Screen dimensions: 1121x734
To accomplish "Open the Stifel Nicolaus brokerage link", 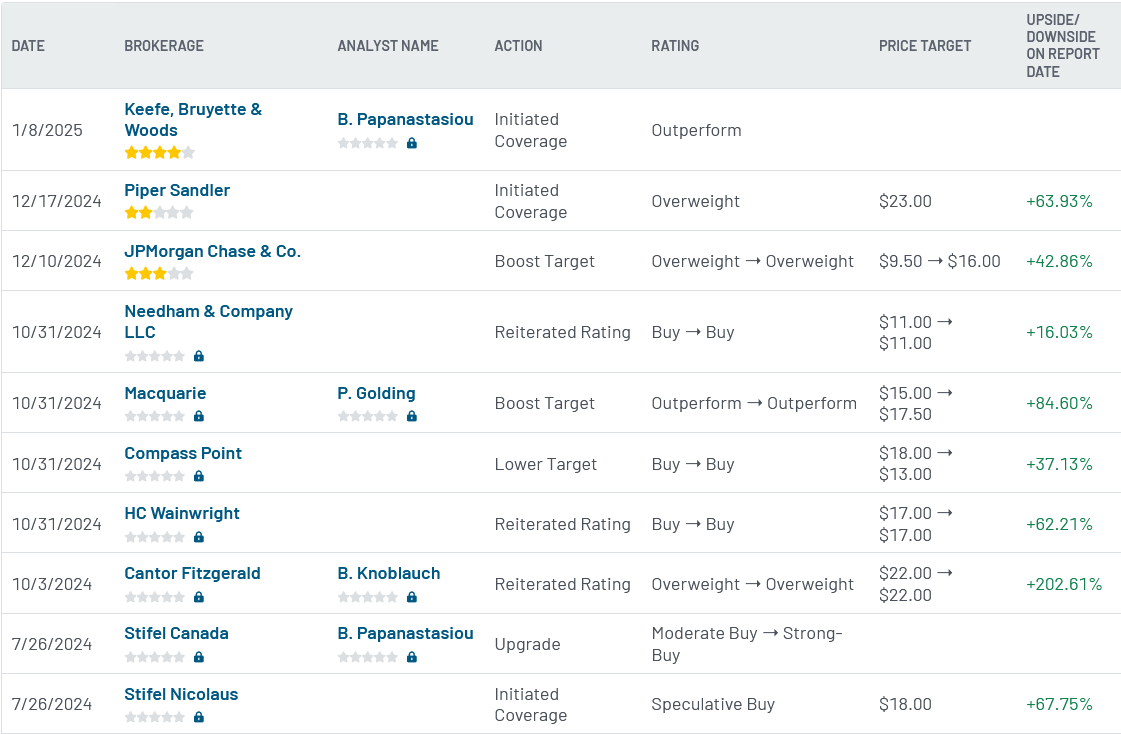I will (181, 694).
